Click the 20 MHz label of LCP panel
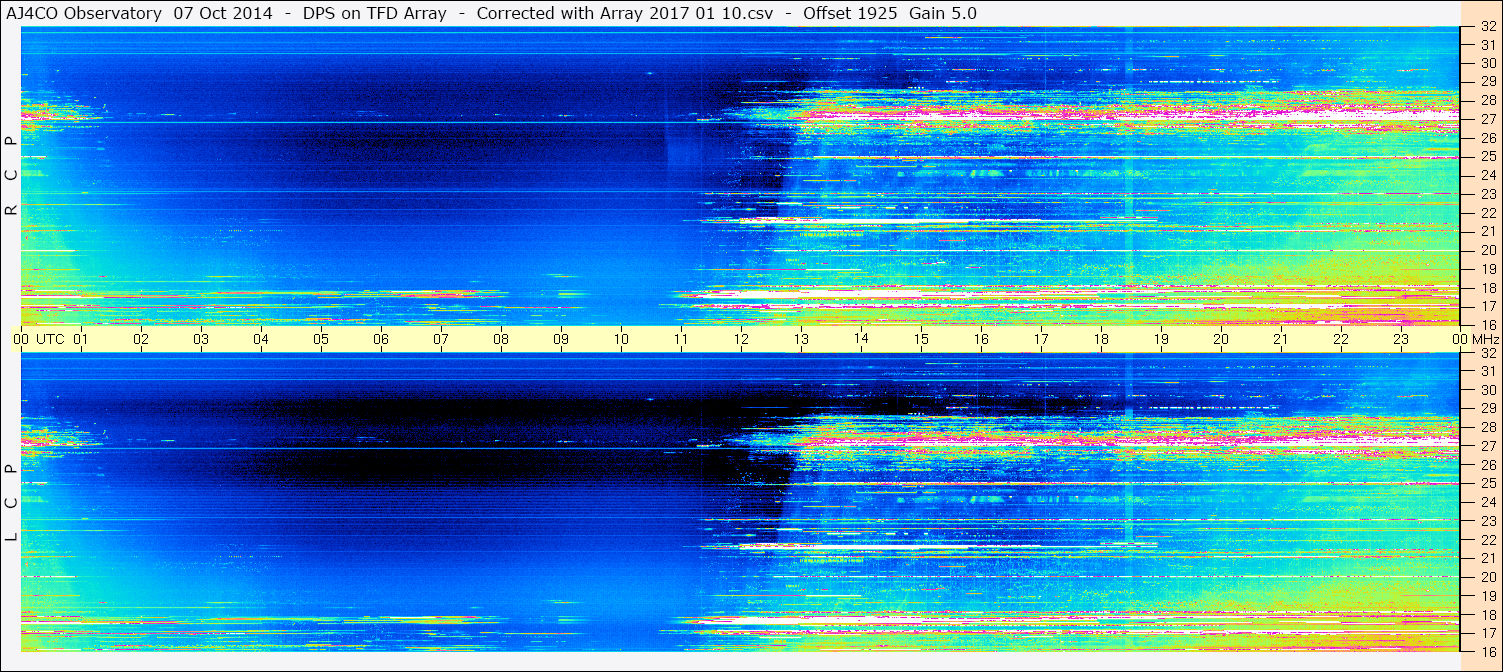This screenshot has width=1503, height=672. [x=1487, y=577]
